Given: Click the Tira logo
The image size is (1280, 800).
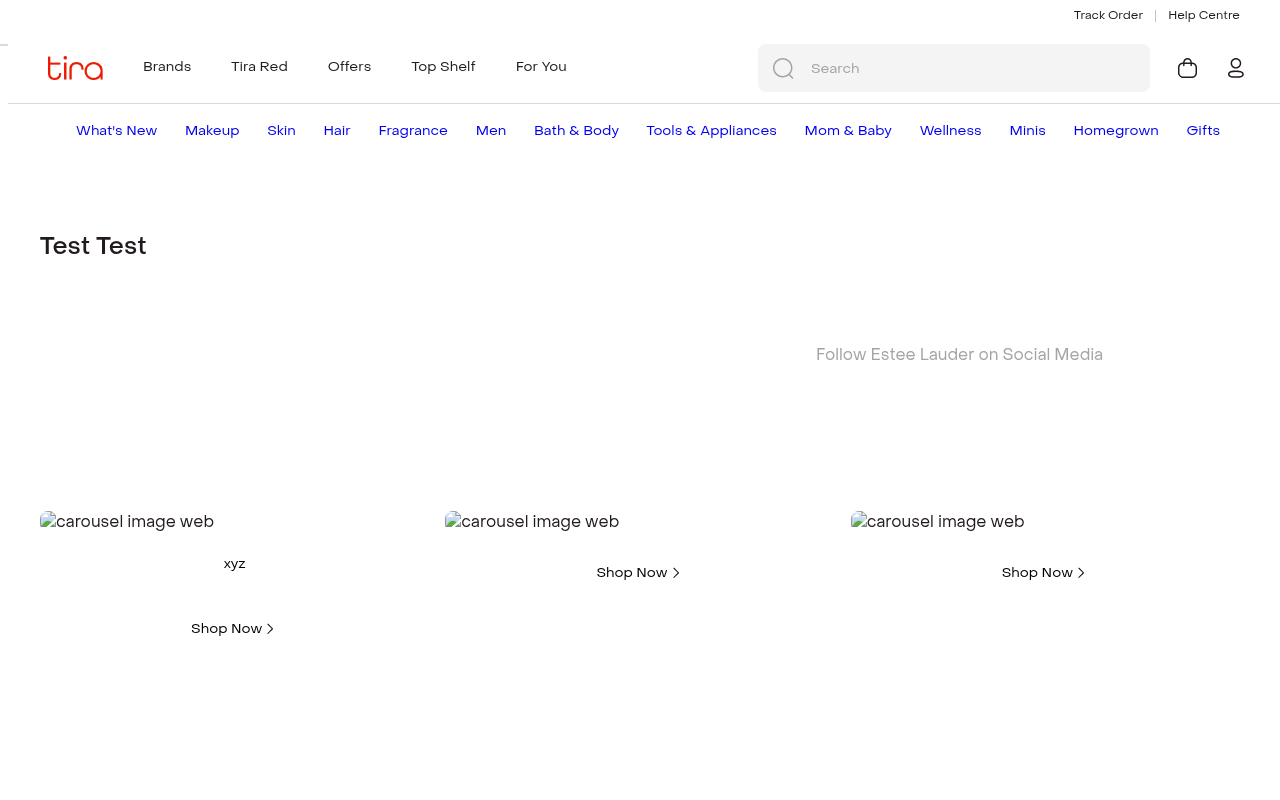Looking at the screenshot, I should (x=75, y=68).
